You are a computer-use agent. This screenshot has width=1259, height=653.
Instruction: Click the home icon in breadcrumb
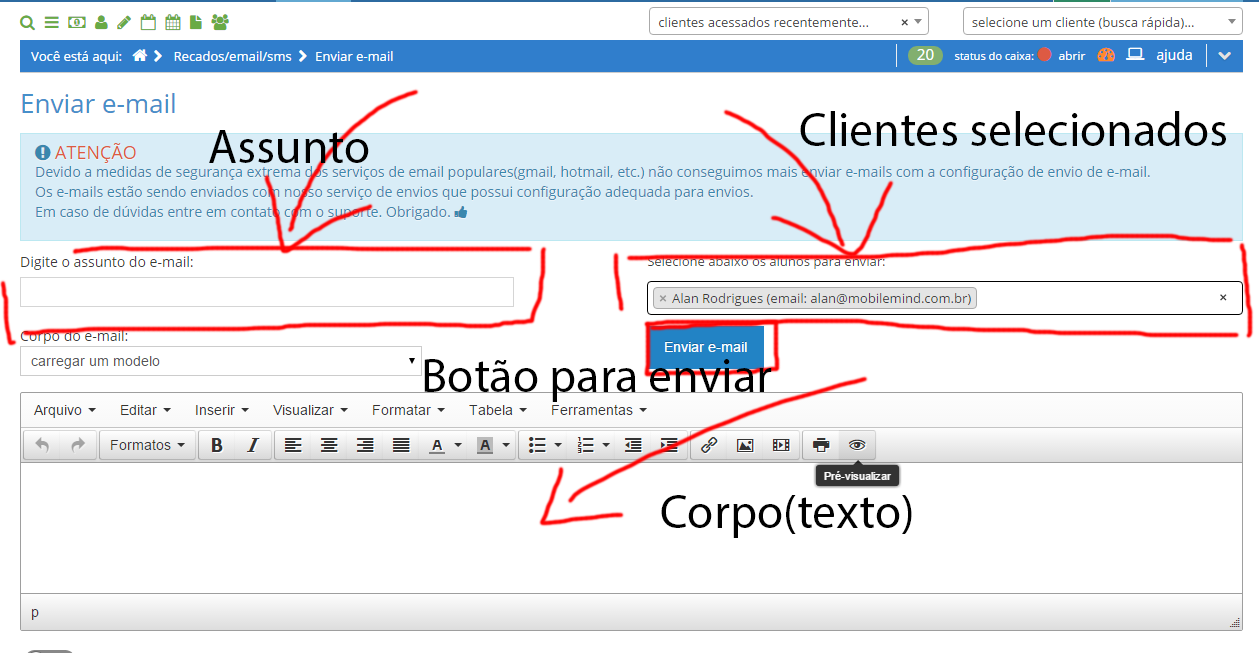(x=140, y=56)
